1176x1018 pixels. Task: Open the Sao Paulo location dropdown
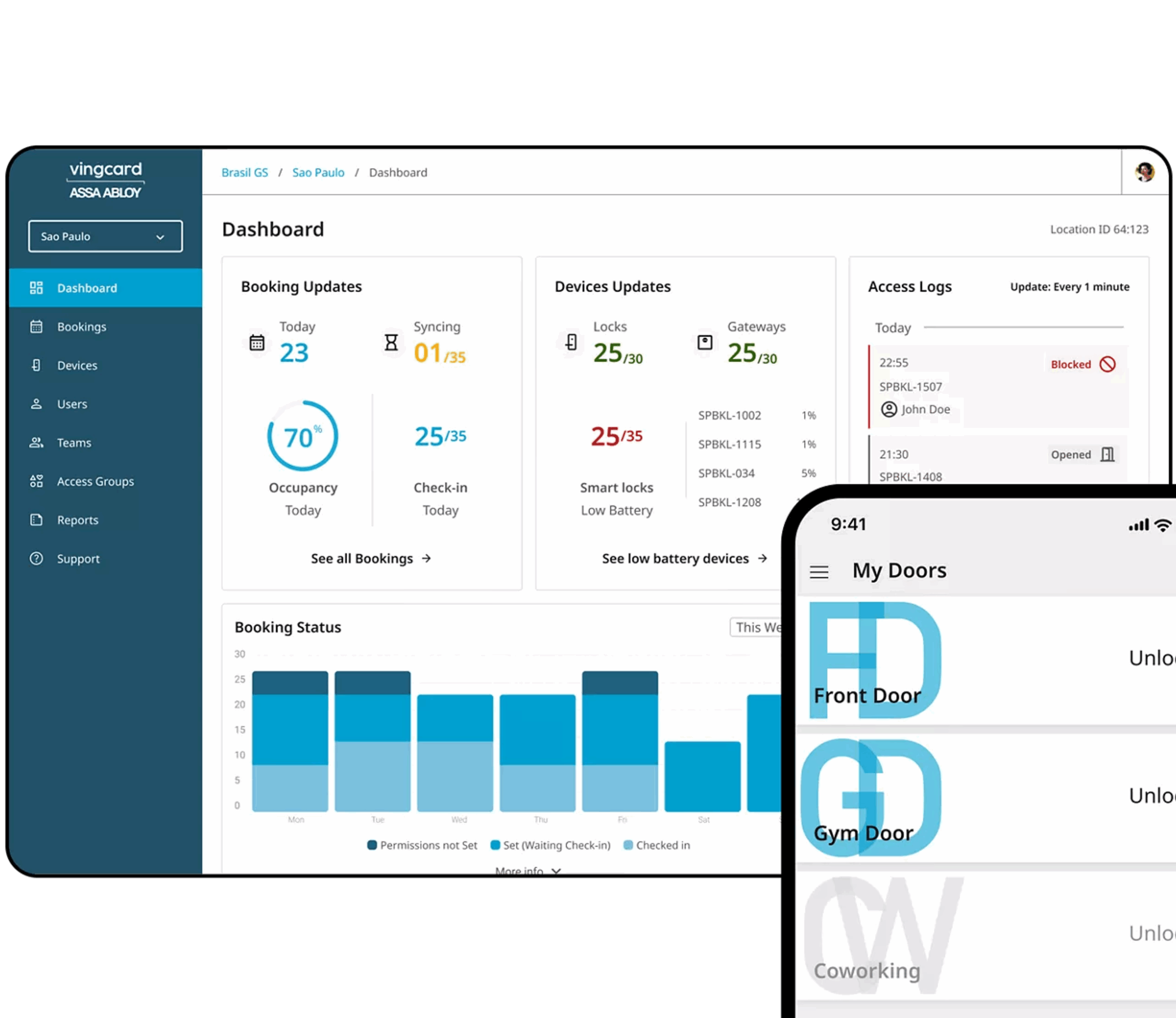106,236
